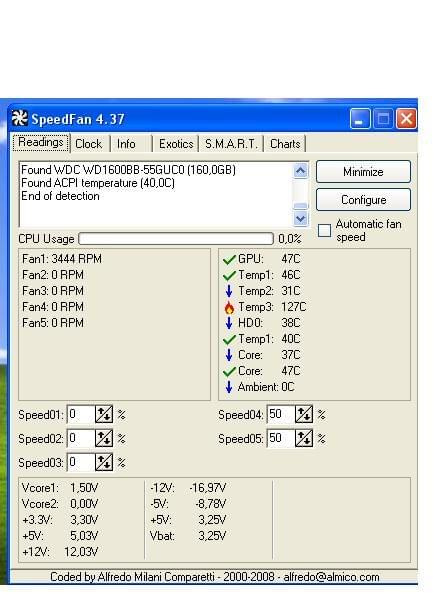Adjust the Speed03 up/down spinner
Viewport: 435px width, 597px height.
click(104, 462)
